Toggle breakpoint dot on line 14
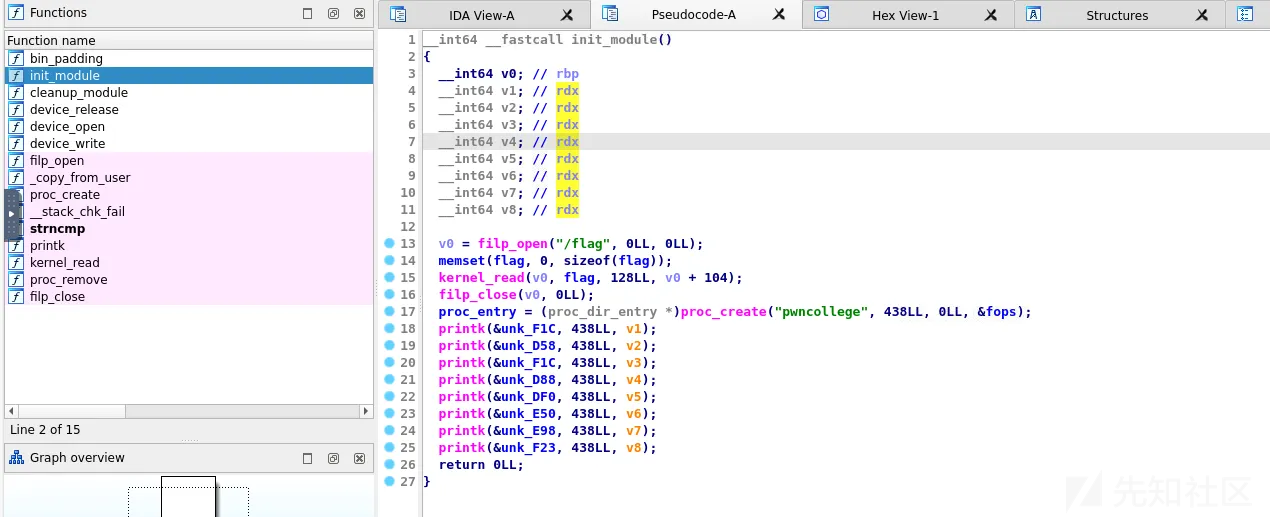 (389, 261)
